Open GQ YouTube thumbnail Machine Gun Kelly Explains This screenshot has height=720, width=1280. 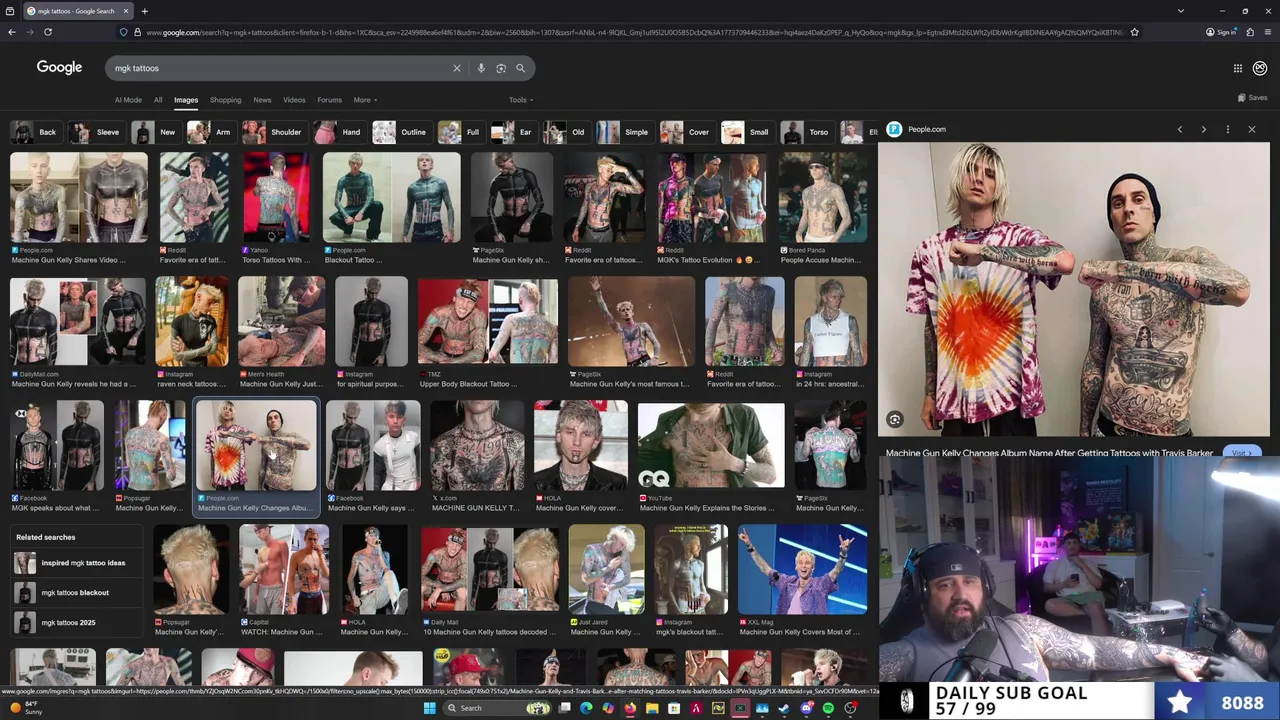711,445
